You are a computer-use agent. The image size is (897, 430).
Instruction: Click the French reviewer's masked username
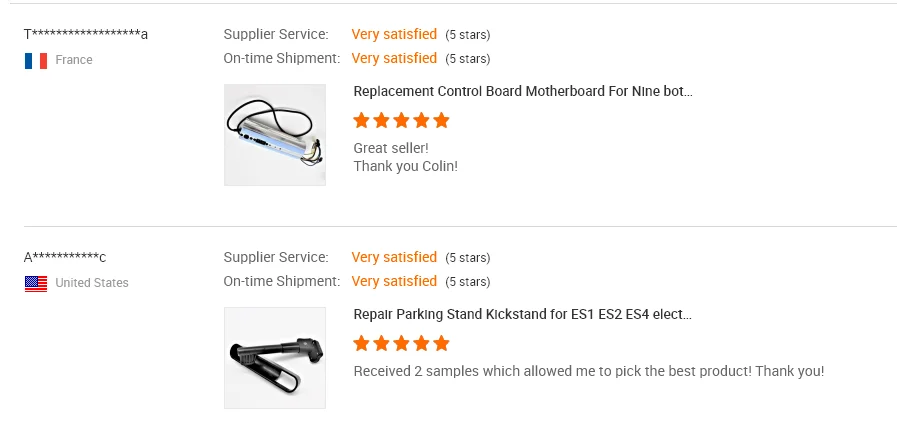86,35
